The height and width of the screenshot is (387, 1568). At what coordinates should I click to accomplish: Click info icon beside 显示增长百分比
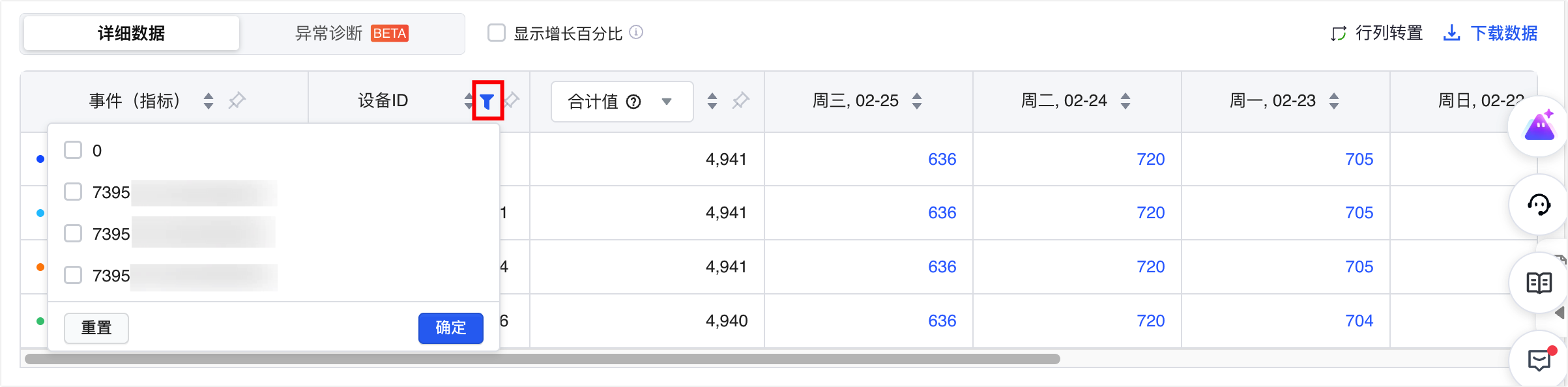click(x=636, y=33)
